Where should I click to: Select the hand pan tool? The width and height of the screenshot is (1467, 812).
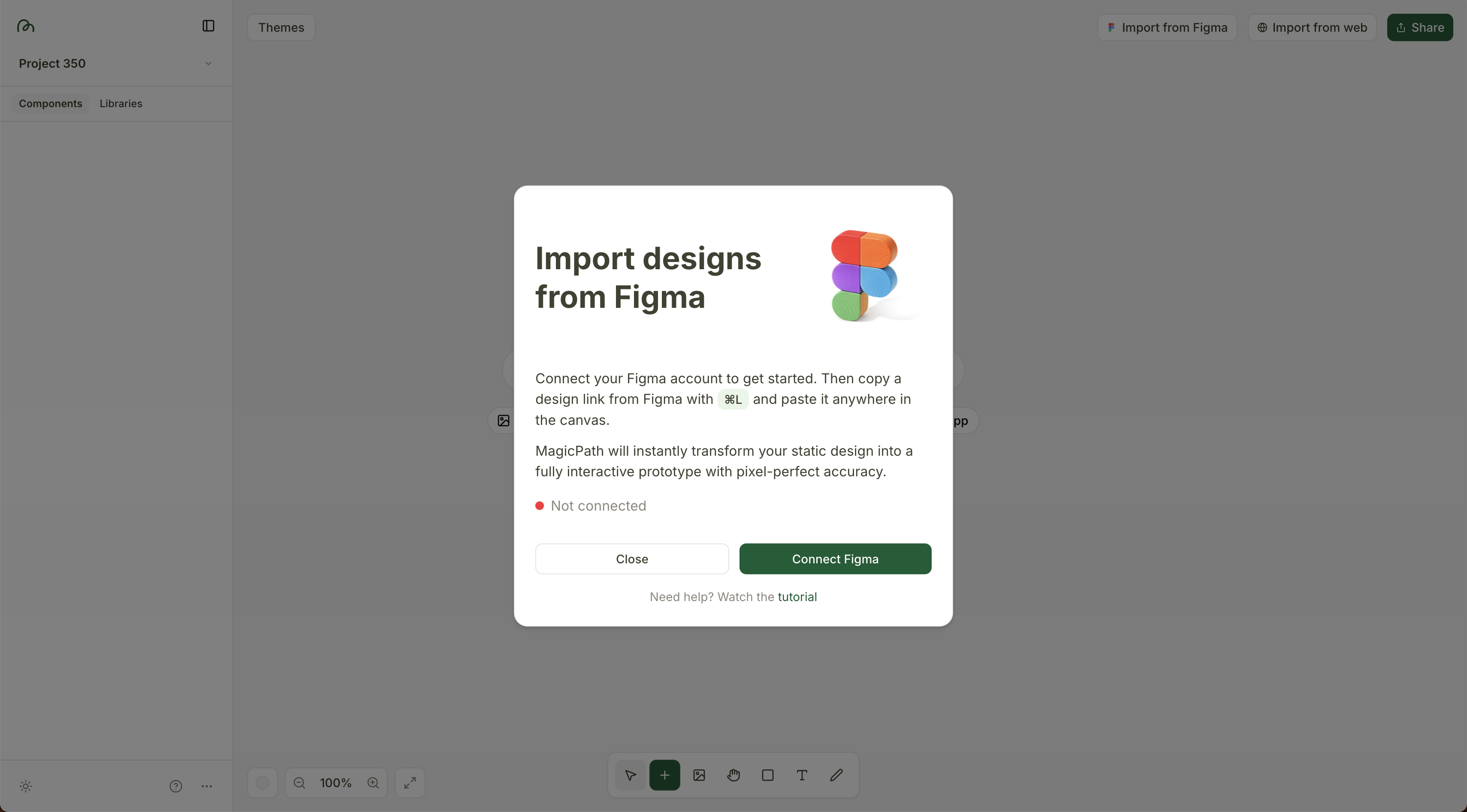click(733, 775)
